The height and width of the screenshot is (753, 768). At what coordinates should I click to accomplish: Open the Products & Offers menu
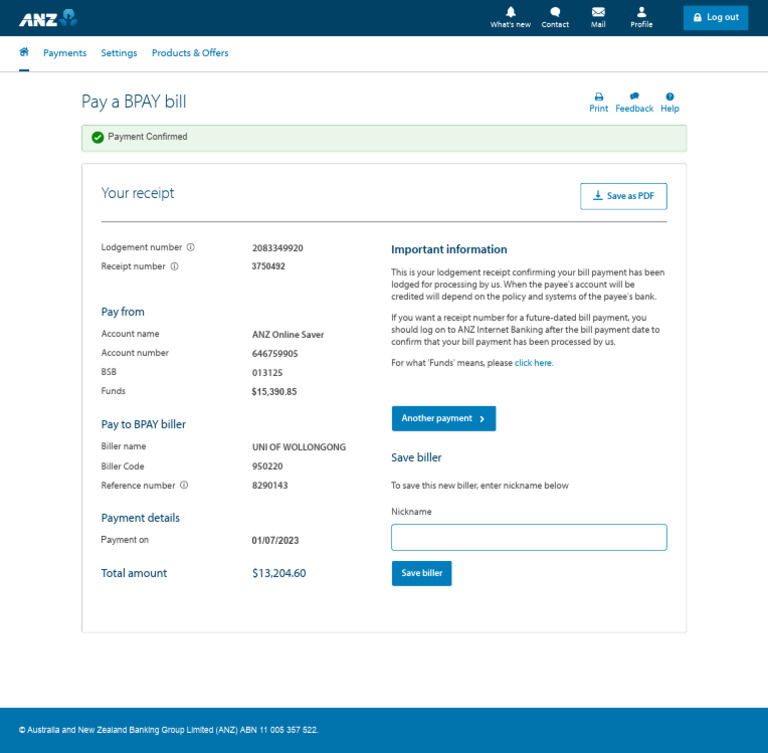[190, 53]
